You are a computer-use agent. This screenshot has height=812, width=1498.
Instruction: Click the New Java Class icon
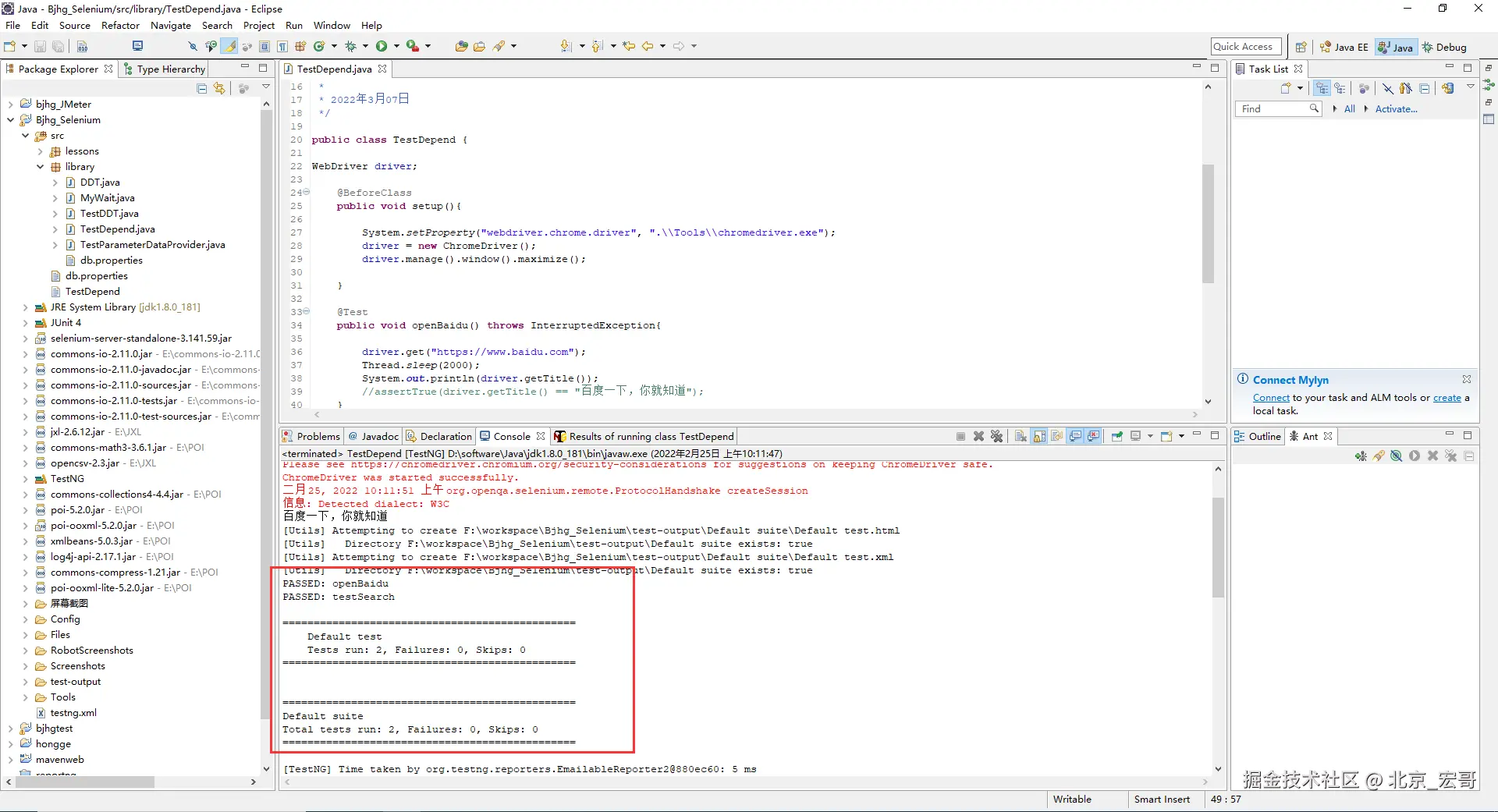coord(319,46)
